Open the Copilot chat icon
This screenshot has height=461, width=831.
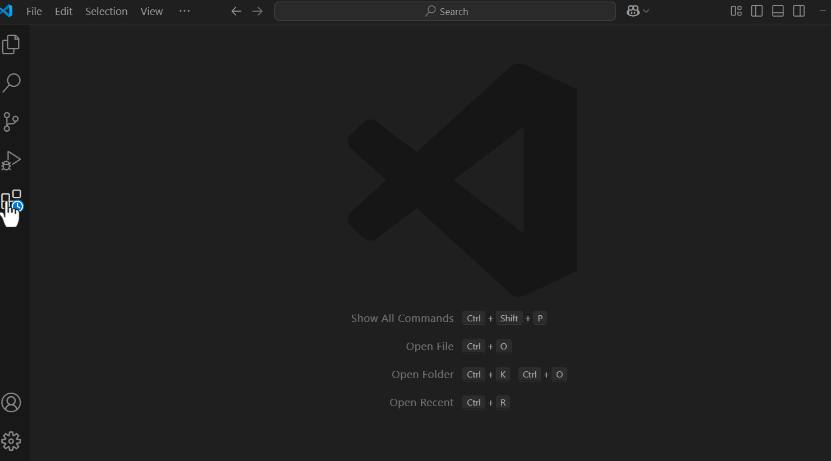(x=633, y=11)
